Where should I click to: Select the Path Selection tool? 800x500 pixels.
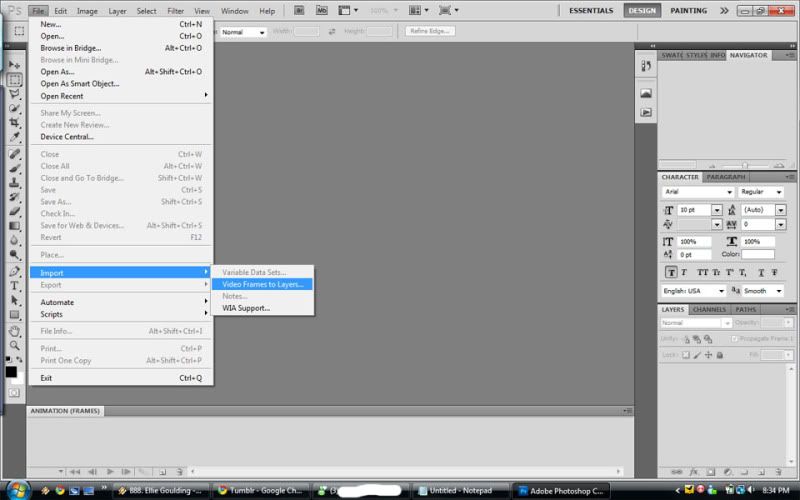point(14,300)
